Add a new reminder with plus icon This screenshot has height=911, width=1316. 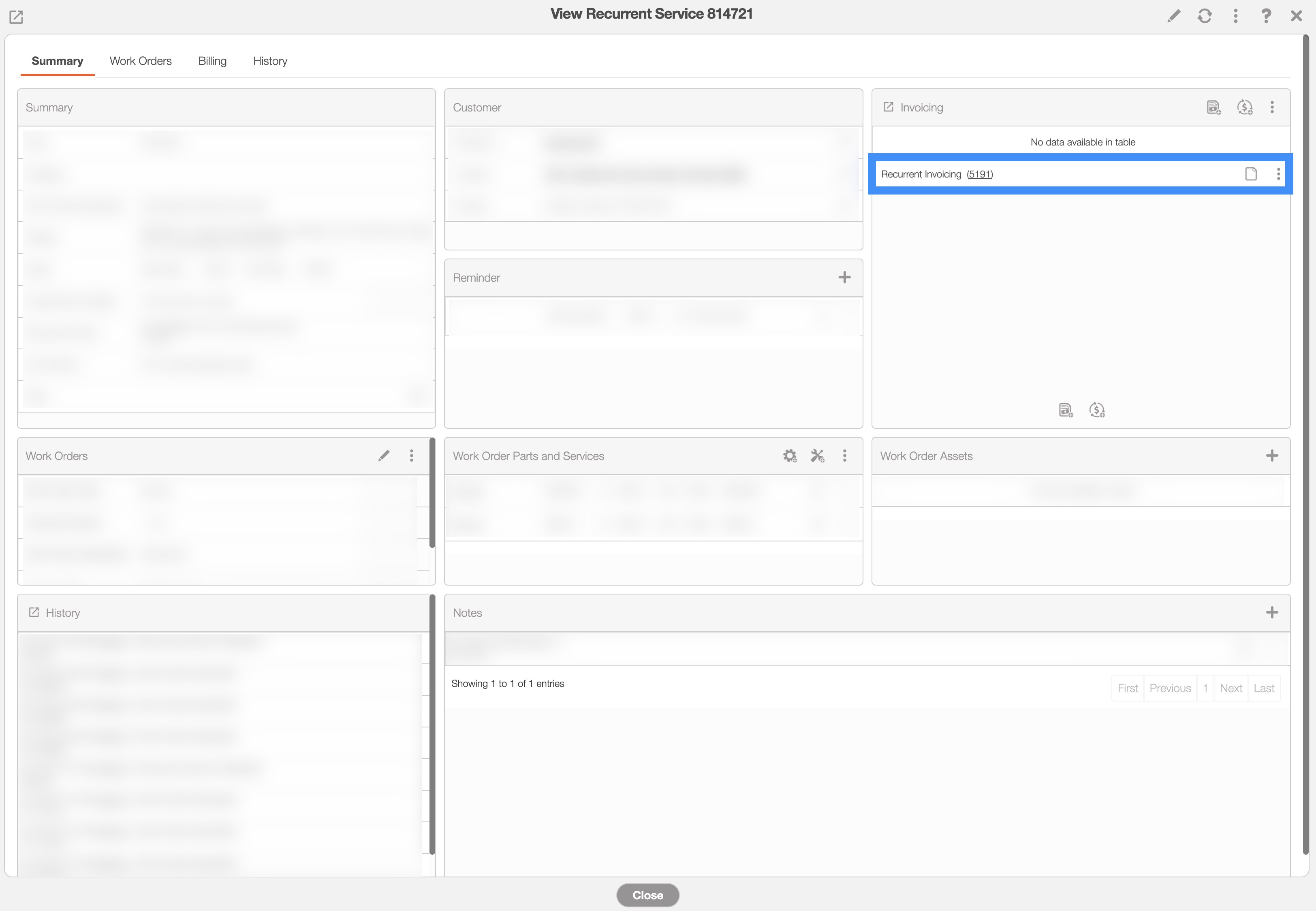click(844, 278)
